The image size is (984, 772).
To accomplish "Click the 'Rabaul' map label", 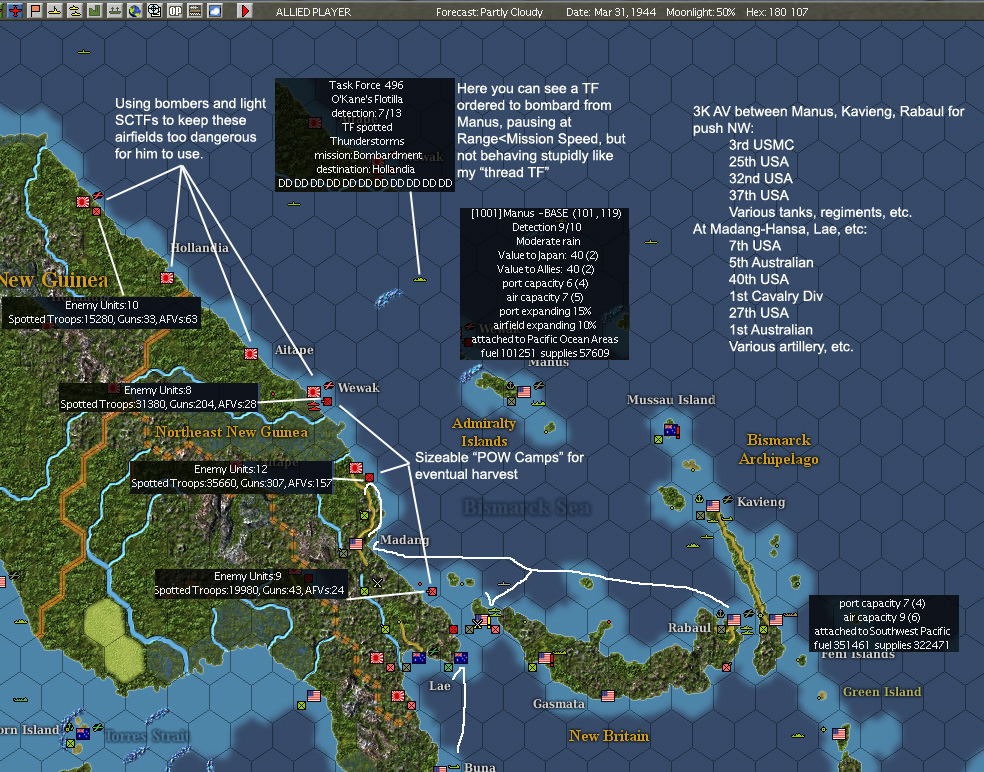I will pyautogui.click(x=689, y=628).
